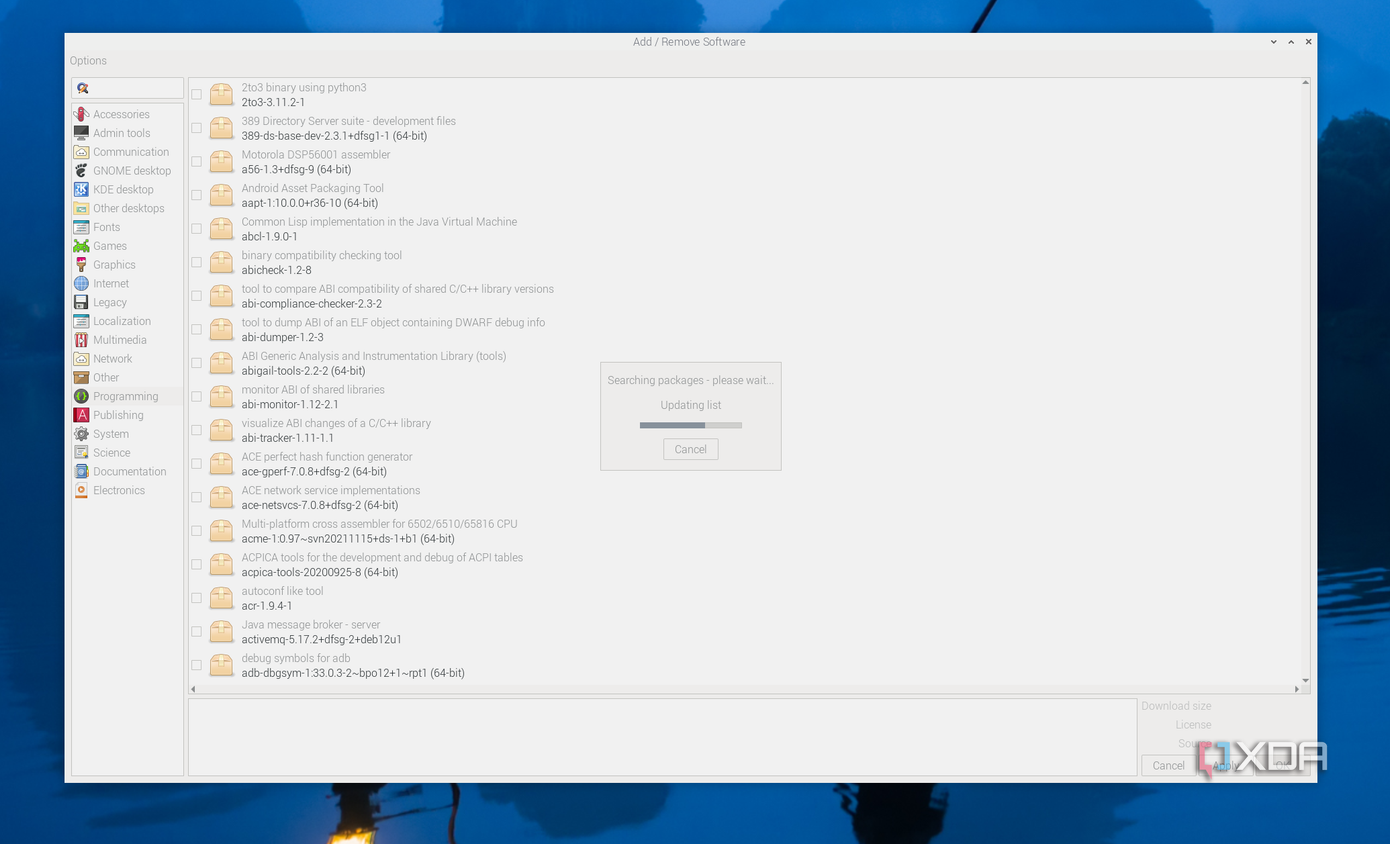Click the package description text area
Viewport: 1390px width, 844px height.
662,737
